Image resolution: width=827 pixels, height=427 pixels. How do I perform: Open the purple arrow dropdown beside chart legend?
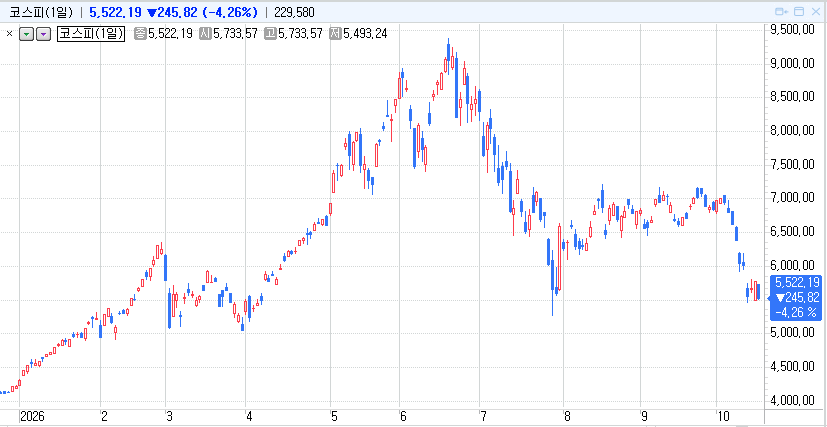44,34
